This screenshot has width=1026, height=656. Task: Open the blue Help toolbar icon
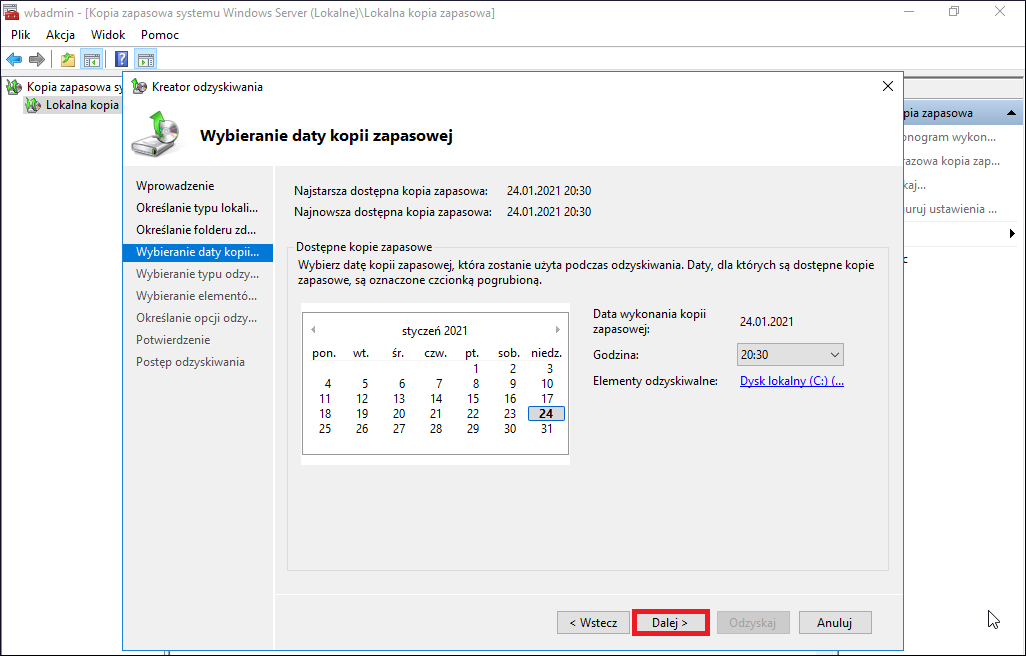(x=121, y=60)
